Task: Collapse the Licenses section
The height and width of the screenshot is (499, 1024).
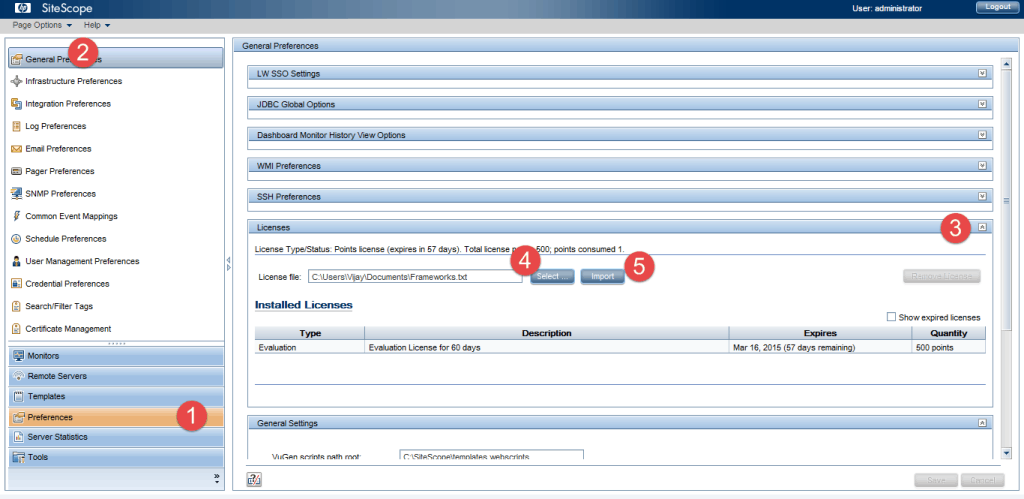Action: (x=982, y=227)
